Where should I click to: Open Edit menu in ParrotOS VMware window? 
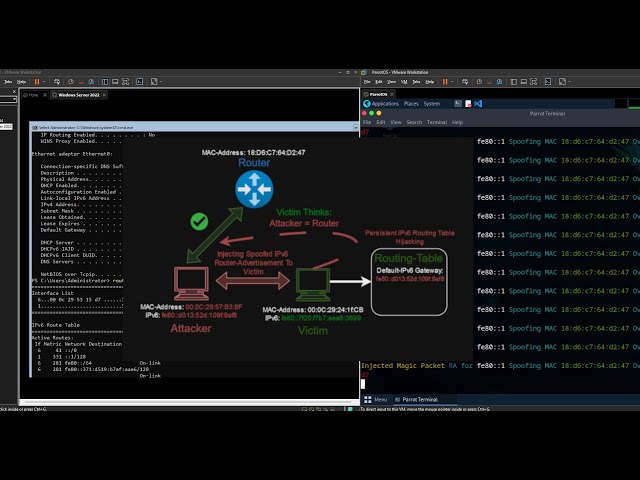pyautogui.click(x=379, y=82)
